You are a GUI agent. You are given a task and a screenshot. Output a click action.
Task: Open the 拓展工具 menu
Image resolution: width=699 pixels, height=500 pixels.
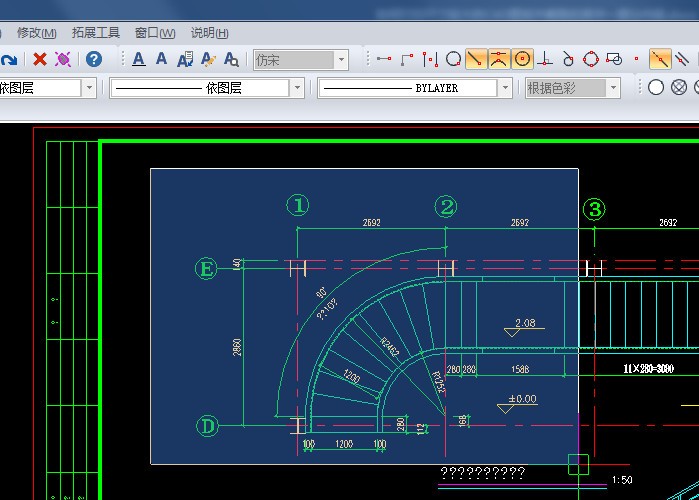click(96, 33)
